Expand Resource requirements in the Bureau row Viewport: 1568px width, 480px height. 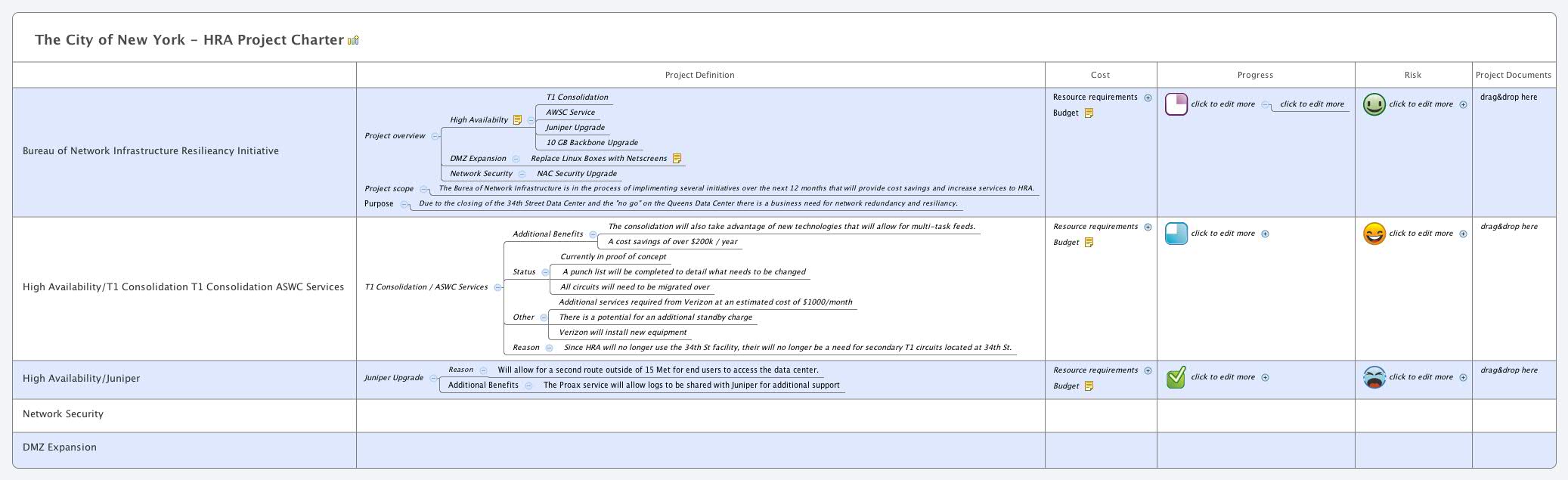(x=1148, y=98)
